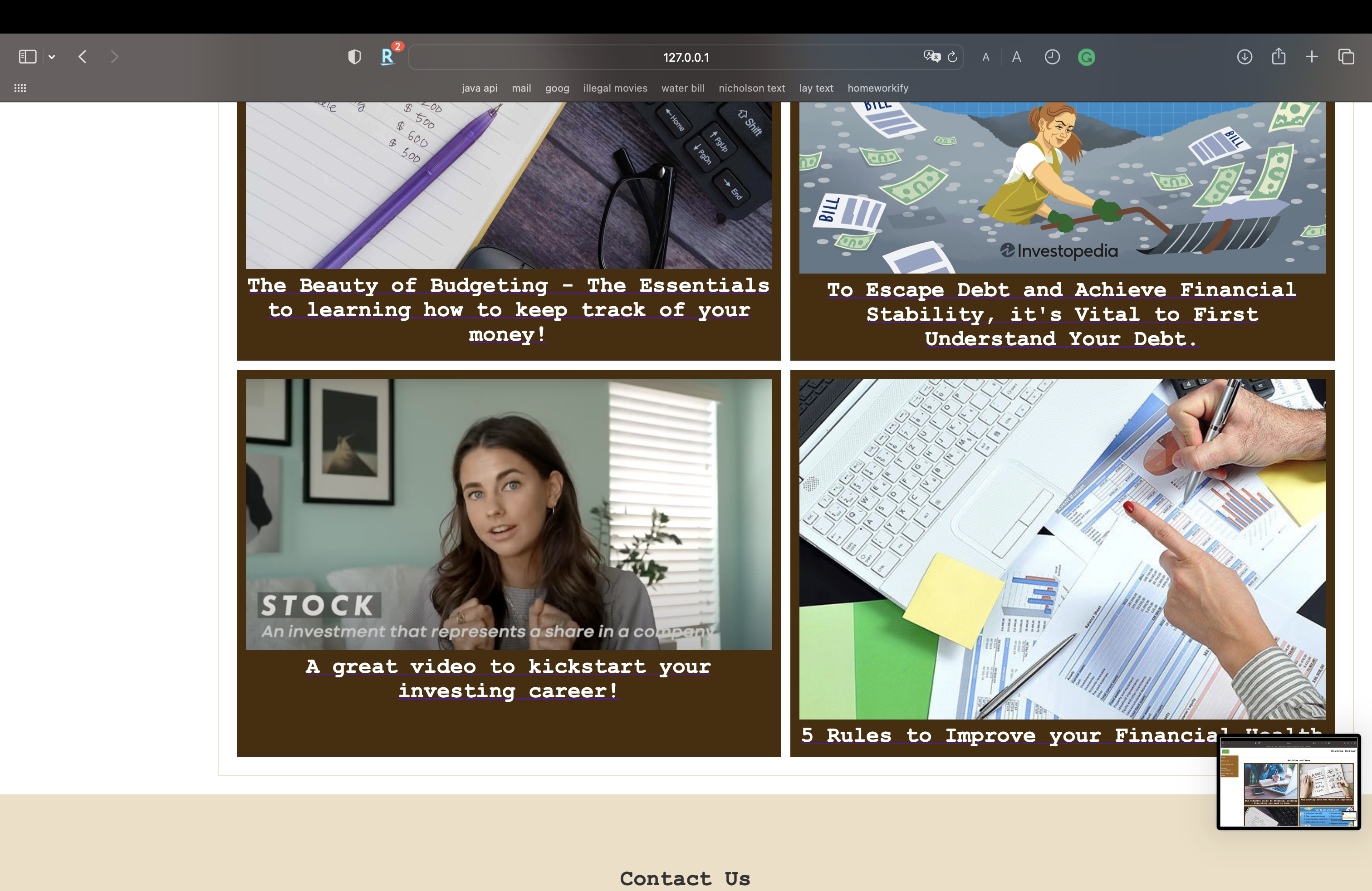
Task: Go back to the previous page
Action: (83, 56)
